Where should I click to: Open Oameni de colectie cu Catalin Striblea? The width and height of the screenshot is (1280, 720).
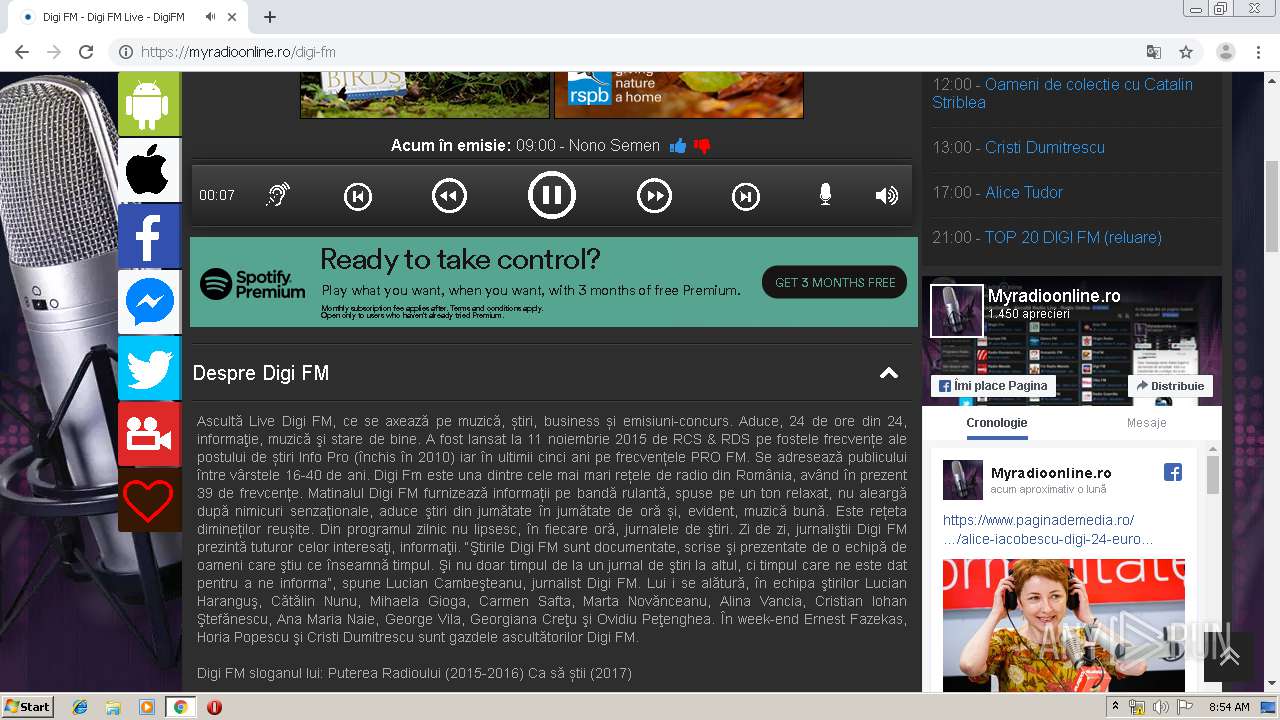1062,93
